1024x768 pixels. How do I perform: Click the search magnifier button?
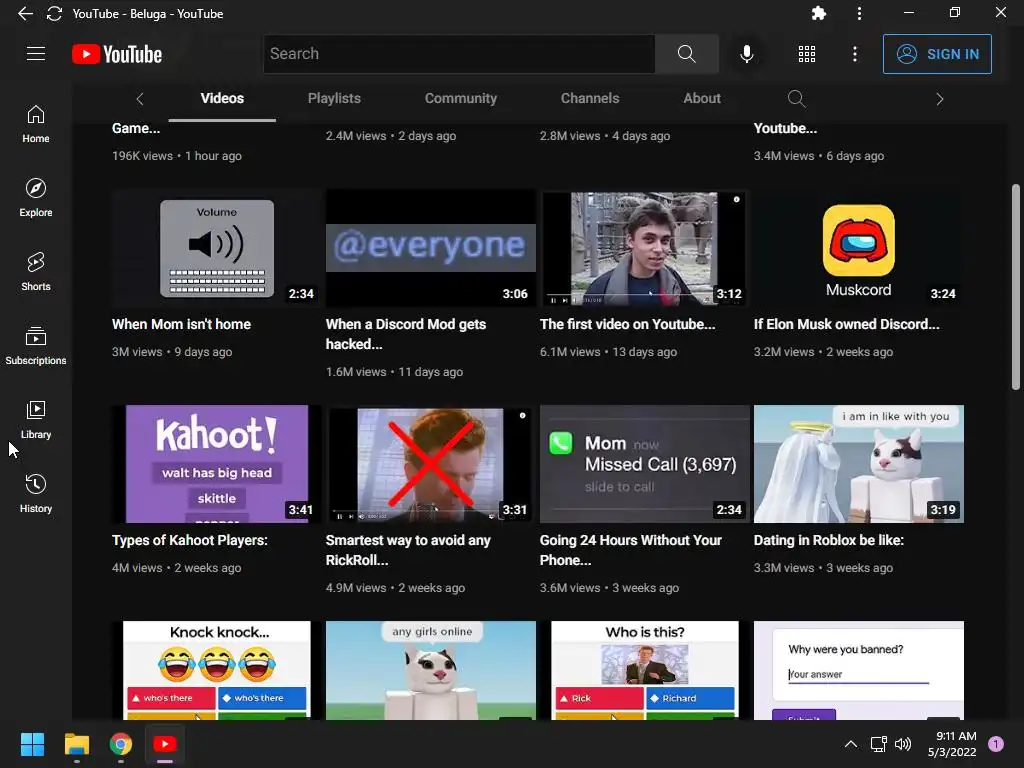point(686,54)
